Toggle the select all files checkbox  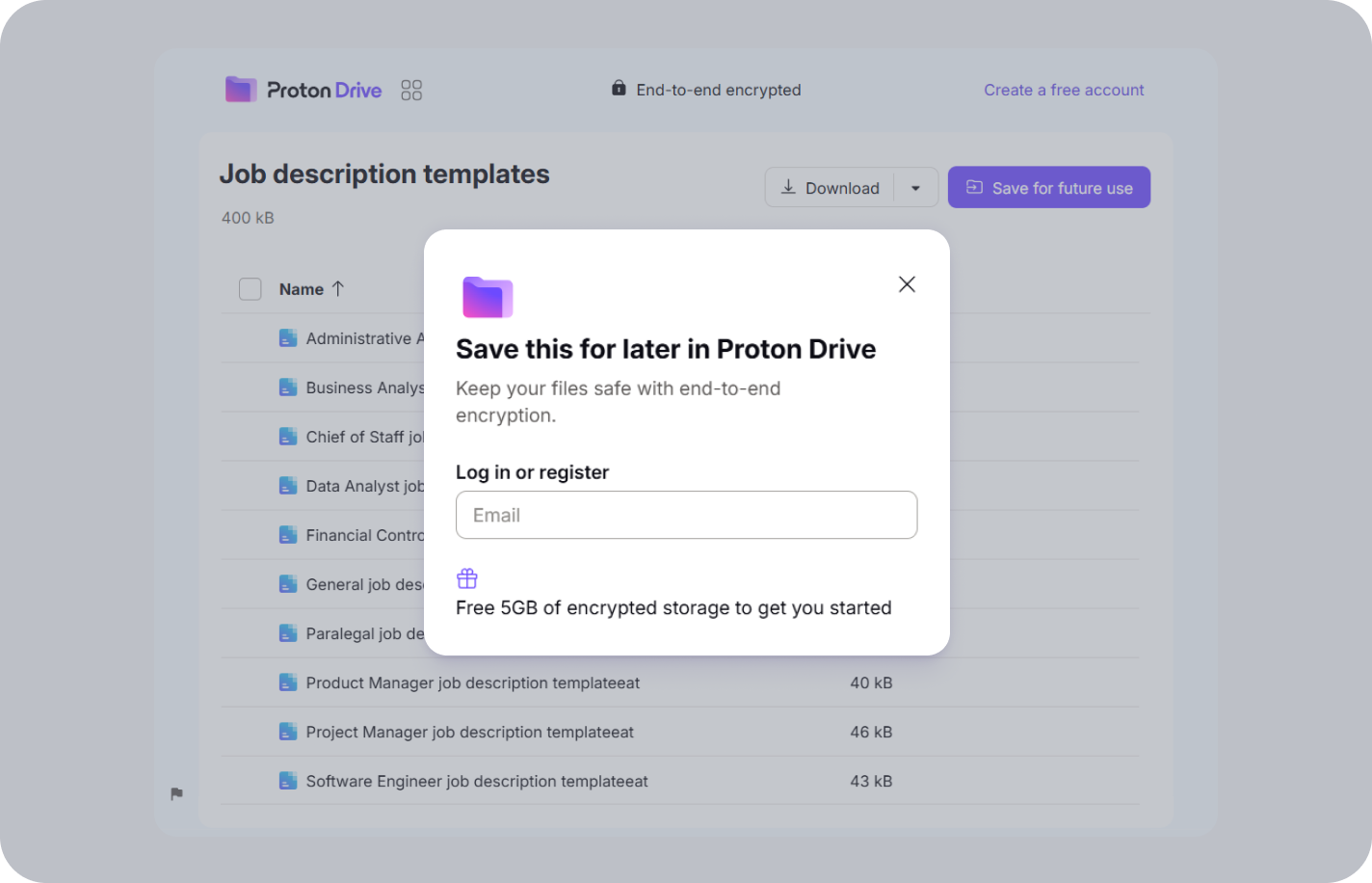pyautogui.click(x=251, y=289)
